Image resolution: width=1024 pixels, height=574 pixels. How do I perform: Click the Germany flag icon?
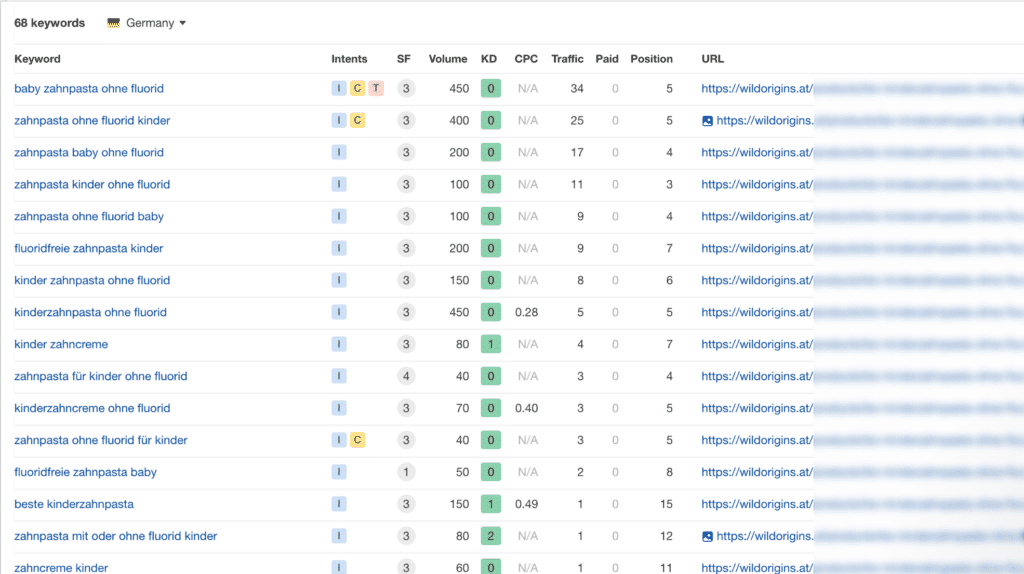[114, 23]
